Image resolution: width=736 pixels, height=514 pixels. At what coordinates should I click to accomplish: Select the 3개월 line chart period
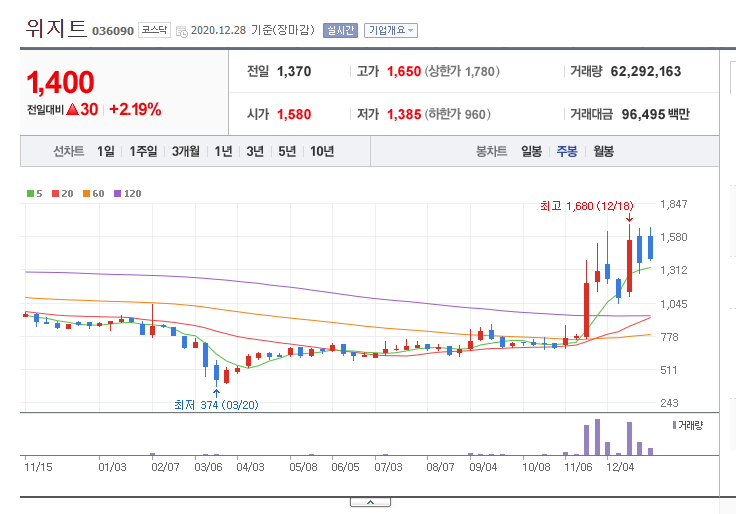pos(185,151)
